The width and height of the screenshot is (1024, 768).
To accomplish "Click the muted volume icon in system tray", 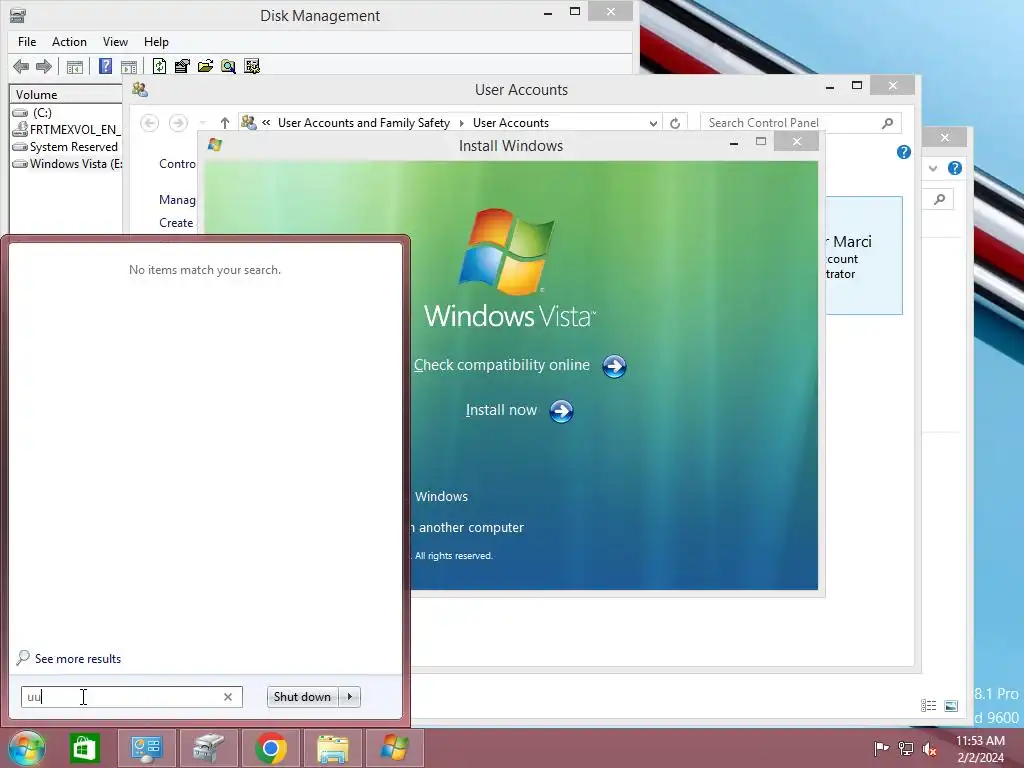I will click(x=929, y=748).
